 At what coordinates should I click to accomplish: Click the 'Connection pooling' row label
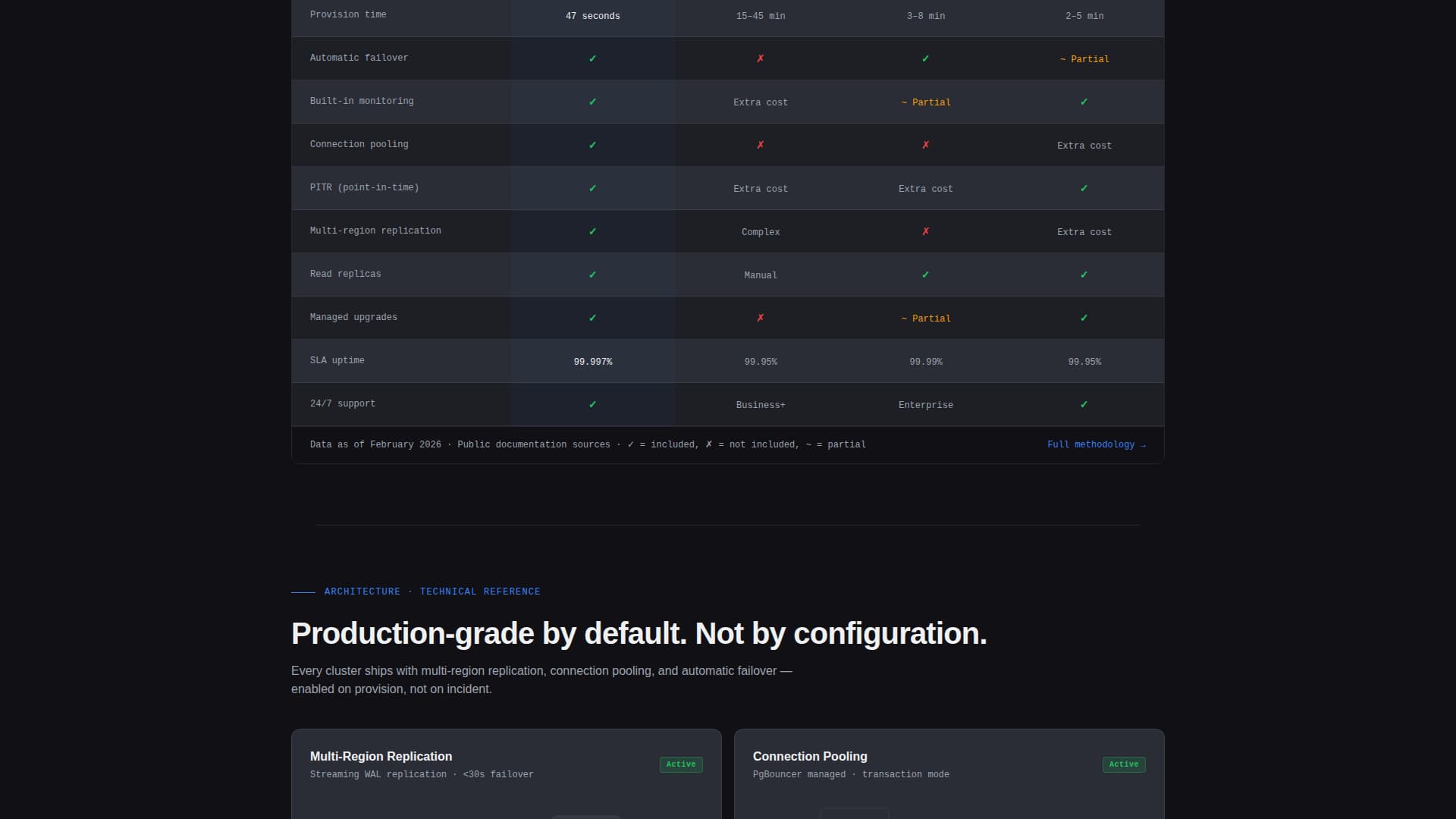(359, 144)
